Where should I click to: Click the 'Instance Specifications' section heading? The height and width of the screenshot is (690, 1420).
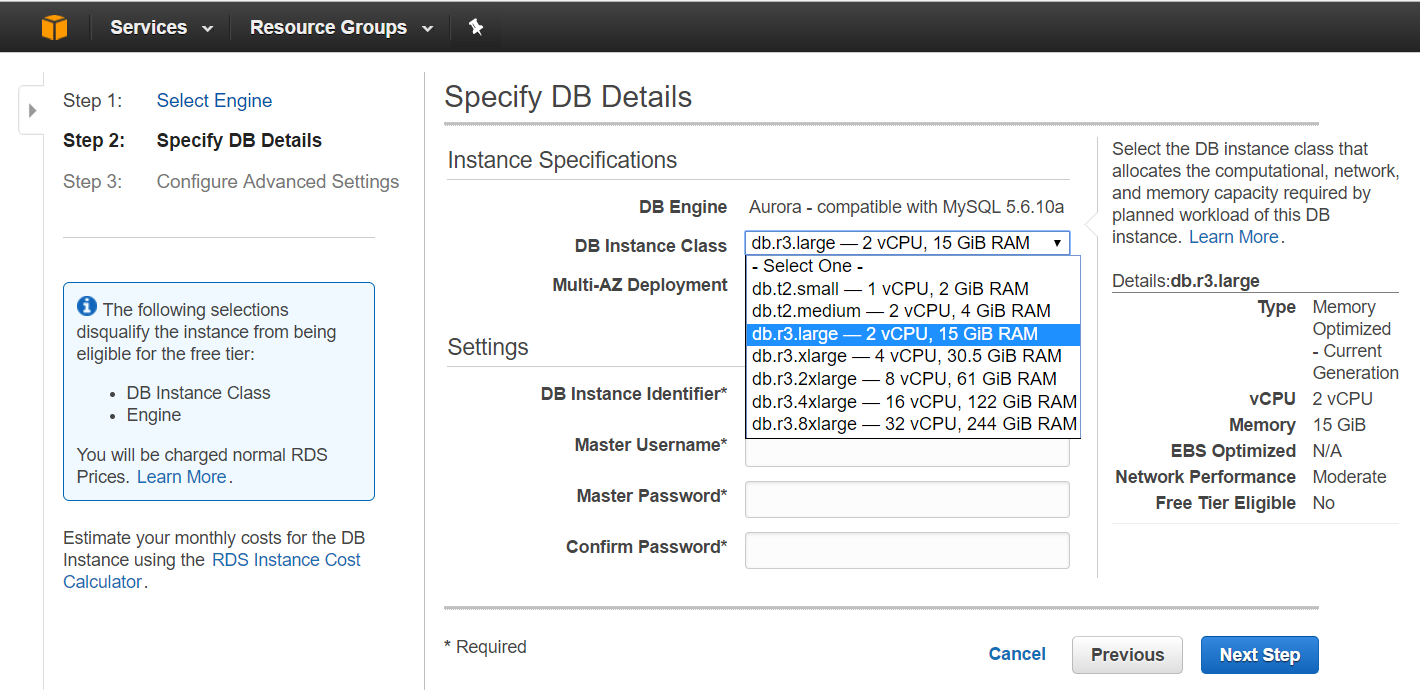(562, 160)
